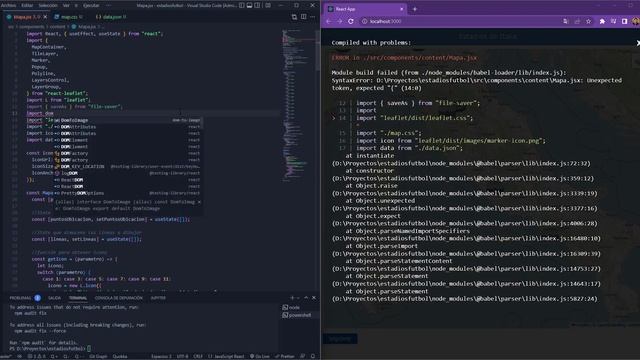Close the terminal panel
The width and height of the screenshot is (640, 360).
click(x=314, y=298)
